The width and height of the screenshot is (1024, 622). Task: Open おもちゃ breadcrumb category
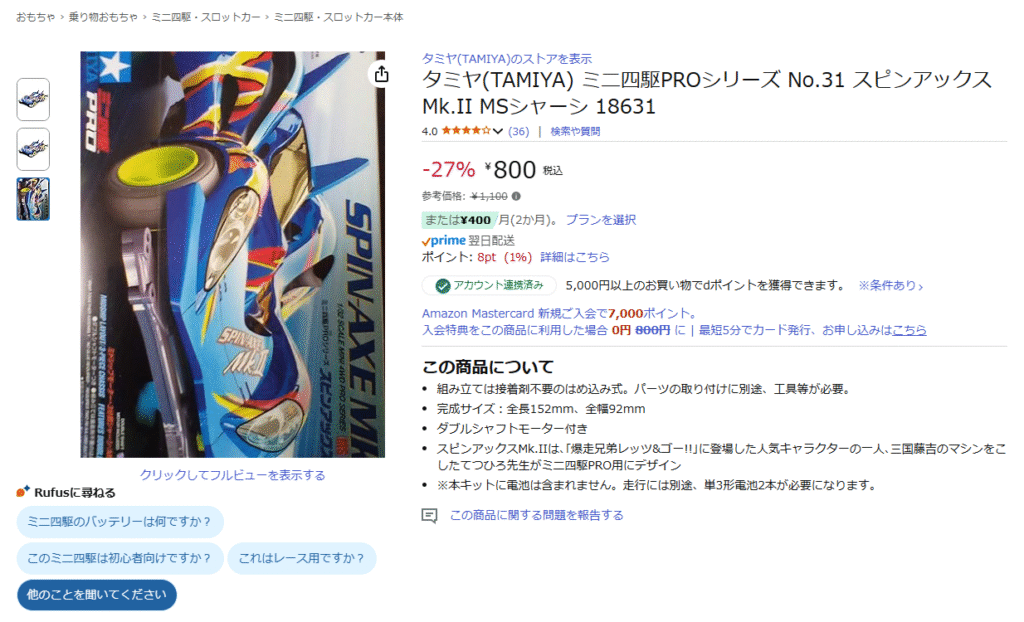click(36, 17)
